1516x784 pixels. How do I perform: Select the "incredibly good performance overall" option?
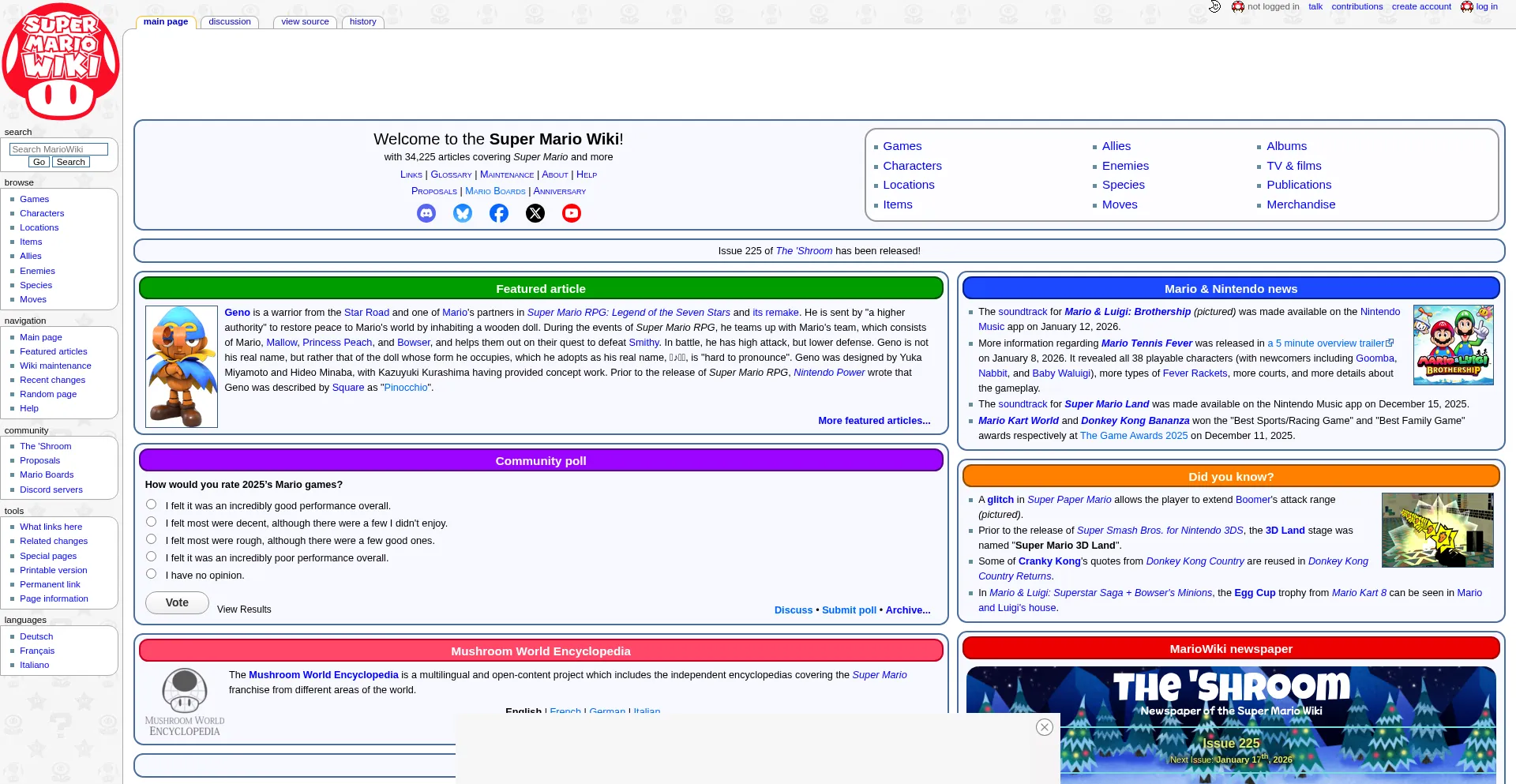(151, 505)
